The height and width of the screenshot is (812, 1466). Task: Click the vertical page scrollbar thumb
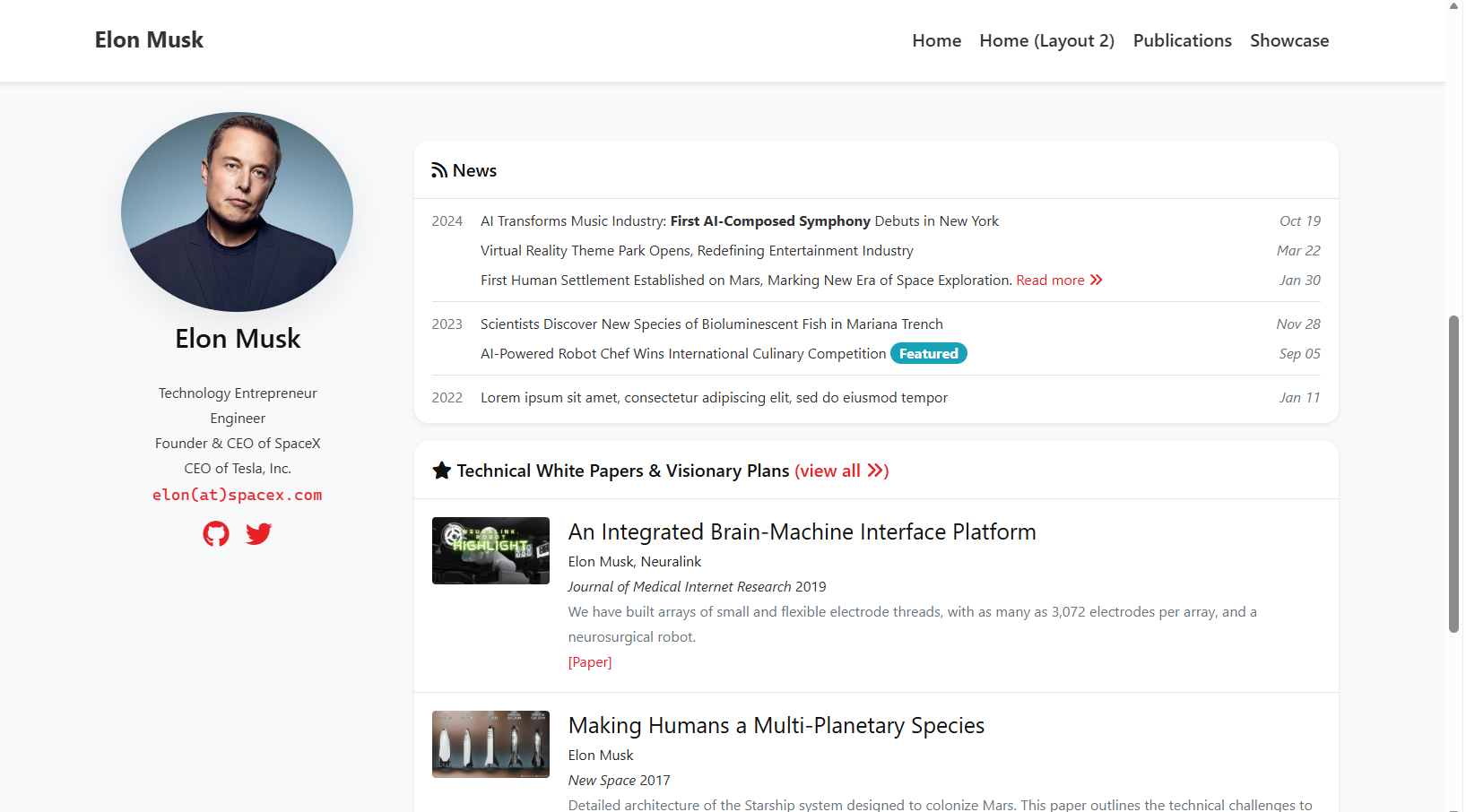coord(1453,473)
